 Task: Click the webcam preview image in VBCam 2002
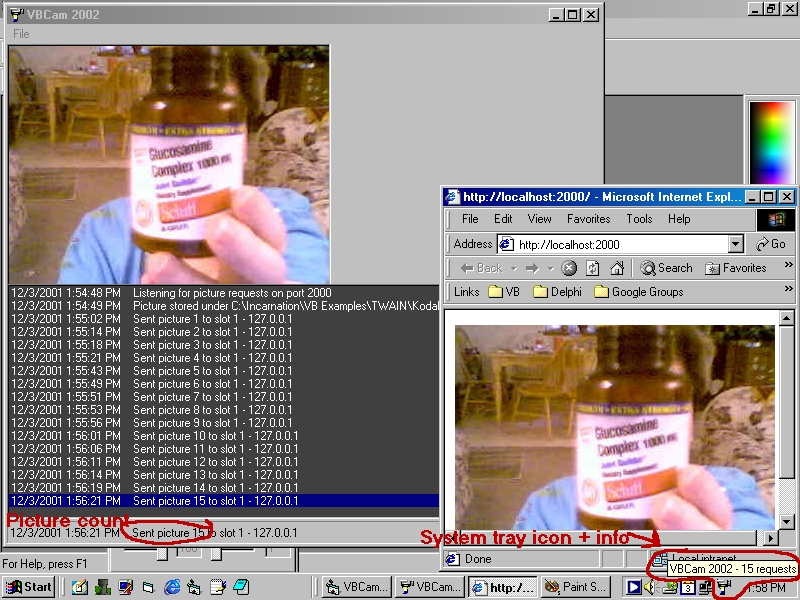coord(169,164)
